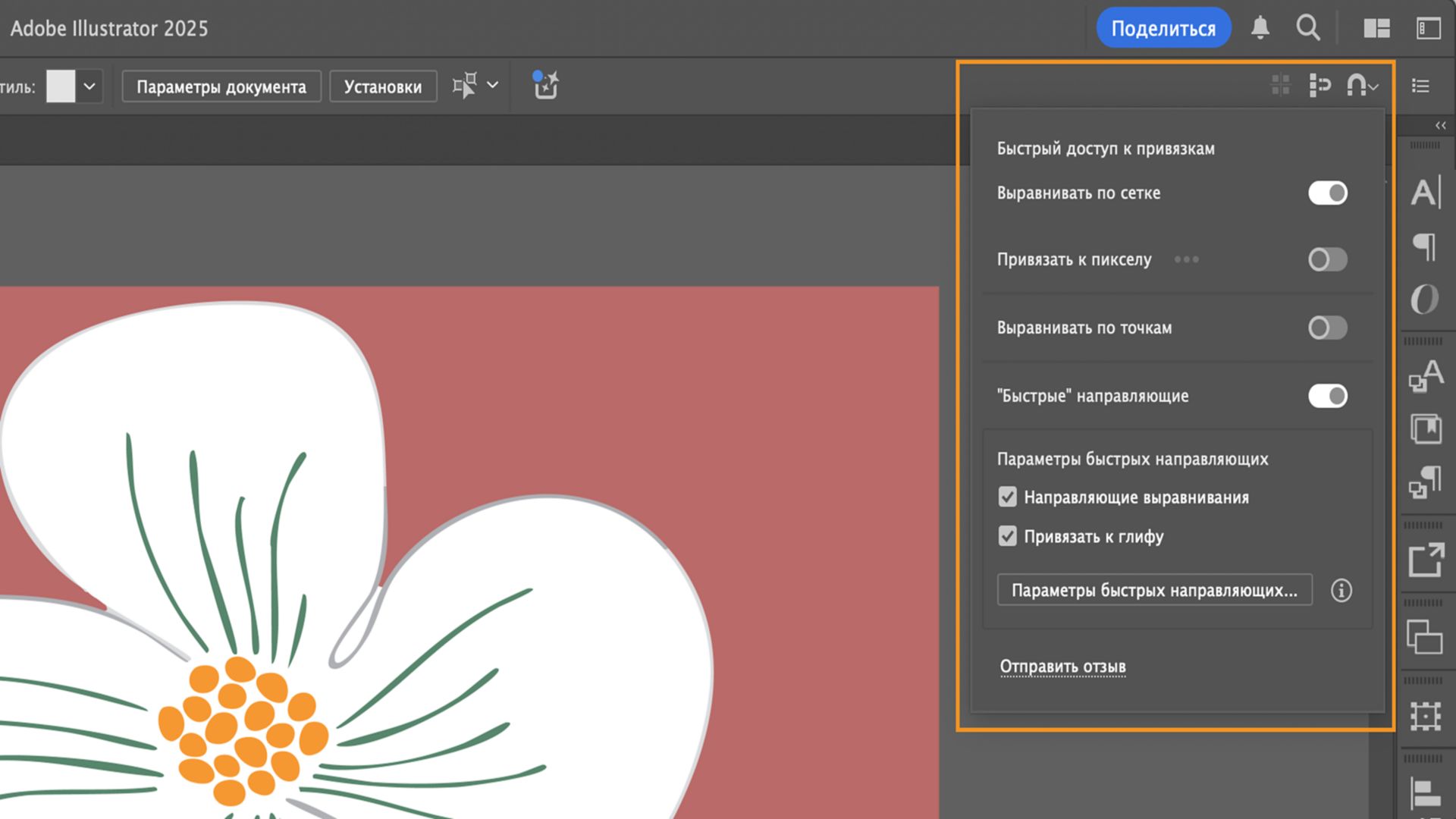
Task: Open the snapping magnet dropdown
Action: click(x=1363, y=86)
